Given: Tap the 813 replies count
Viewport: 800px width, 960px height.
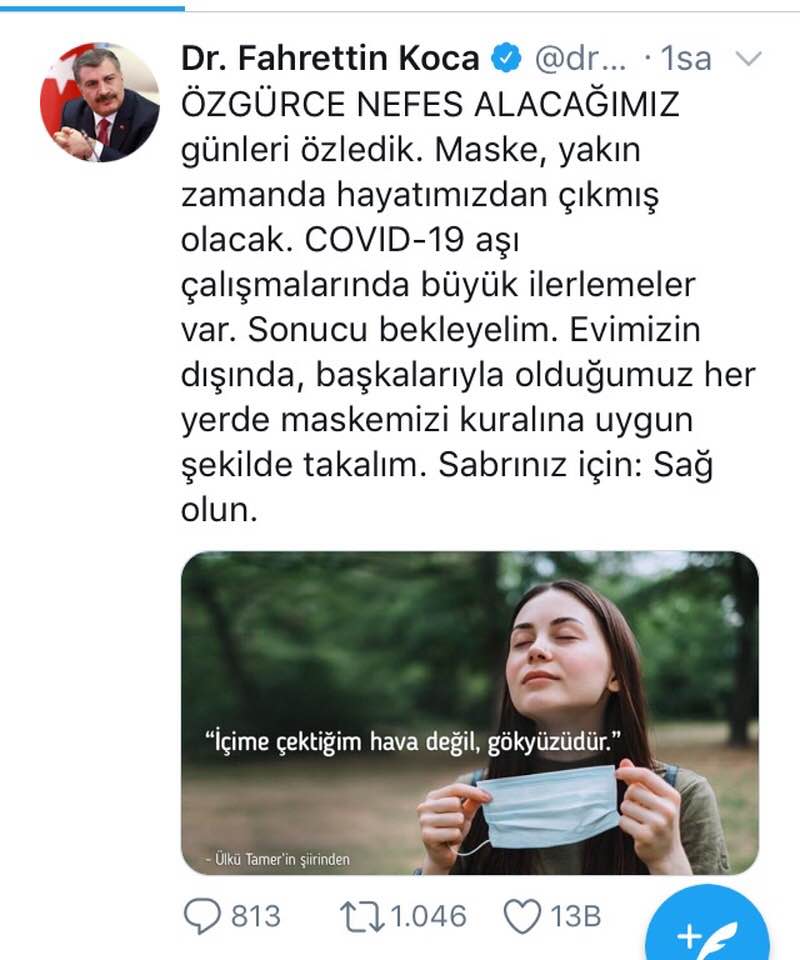Looking at the screenshot, I should click(256, 917).
